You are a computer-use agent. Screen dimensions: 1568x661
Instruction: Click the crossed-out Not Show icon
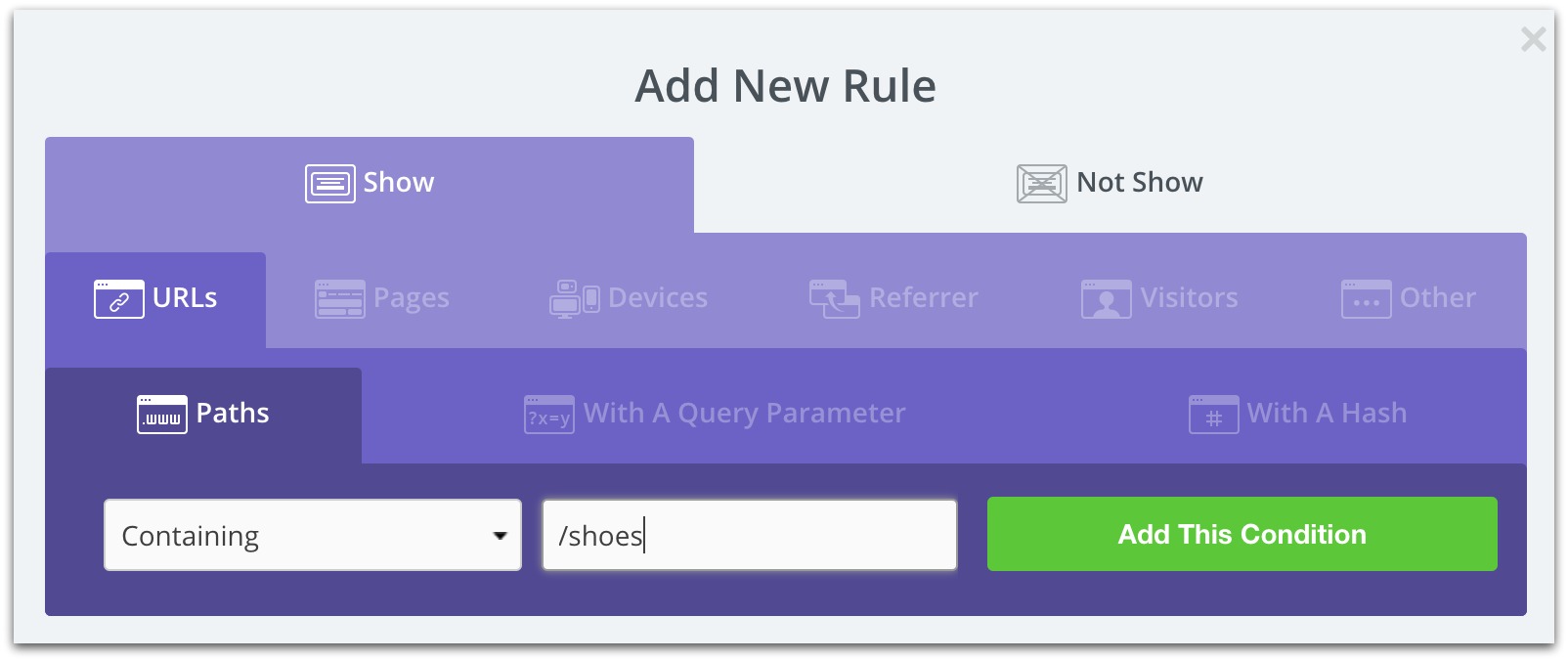[1041, 183]
